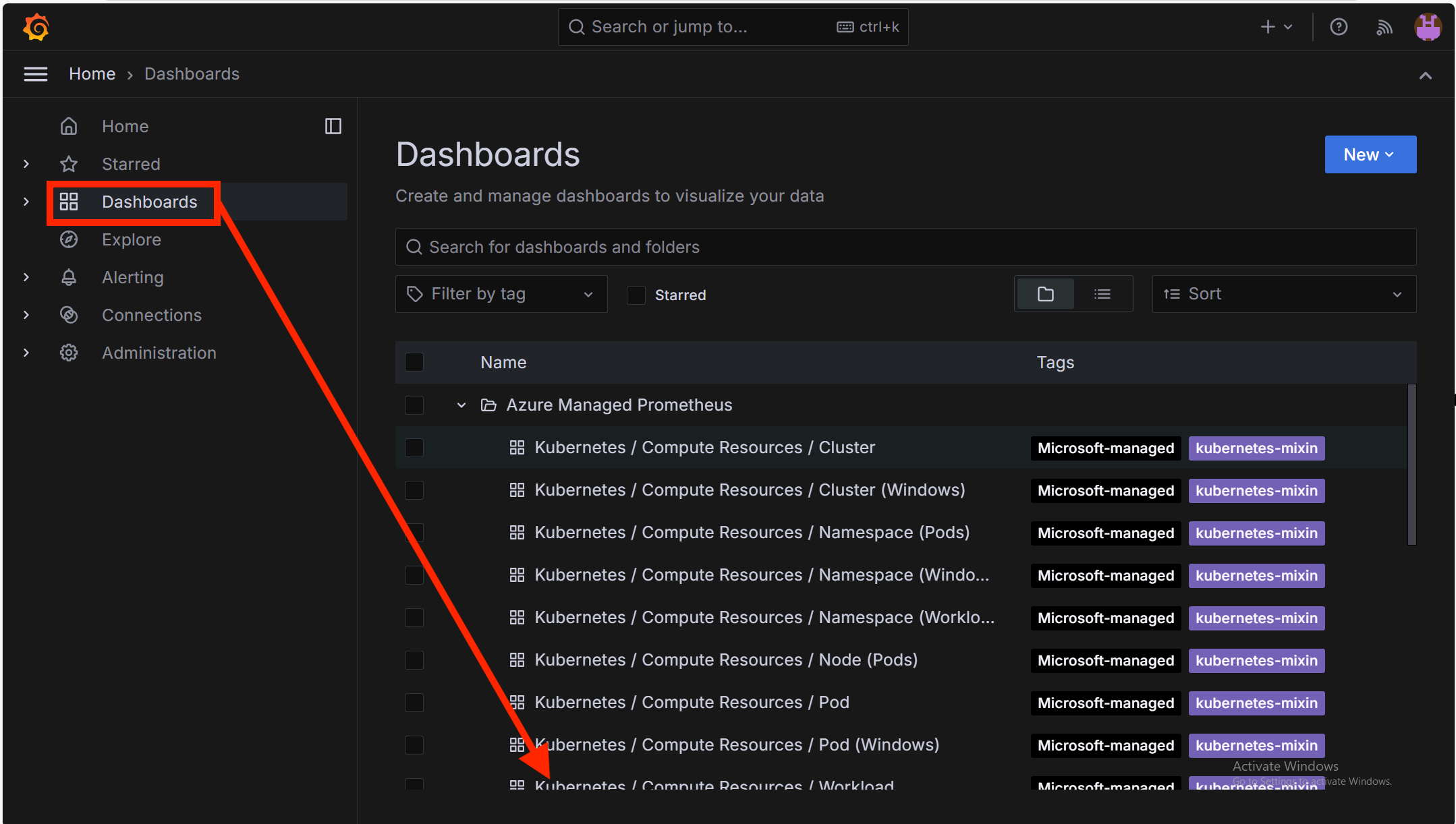Enable the Starred filter checkbox
The image size is (1456, 824).
click(x=636, y=295)
